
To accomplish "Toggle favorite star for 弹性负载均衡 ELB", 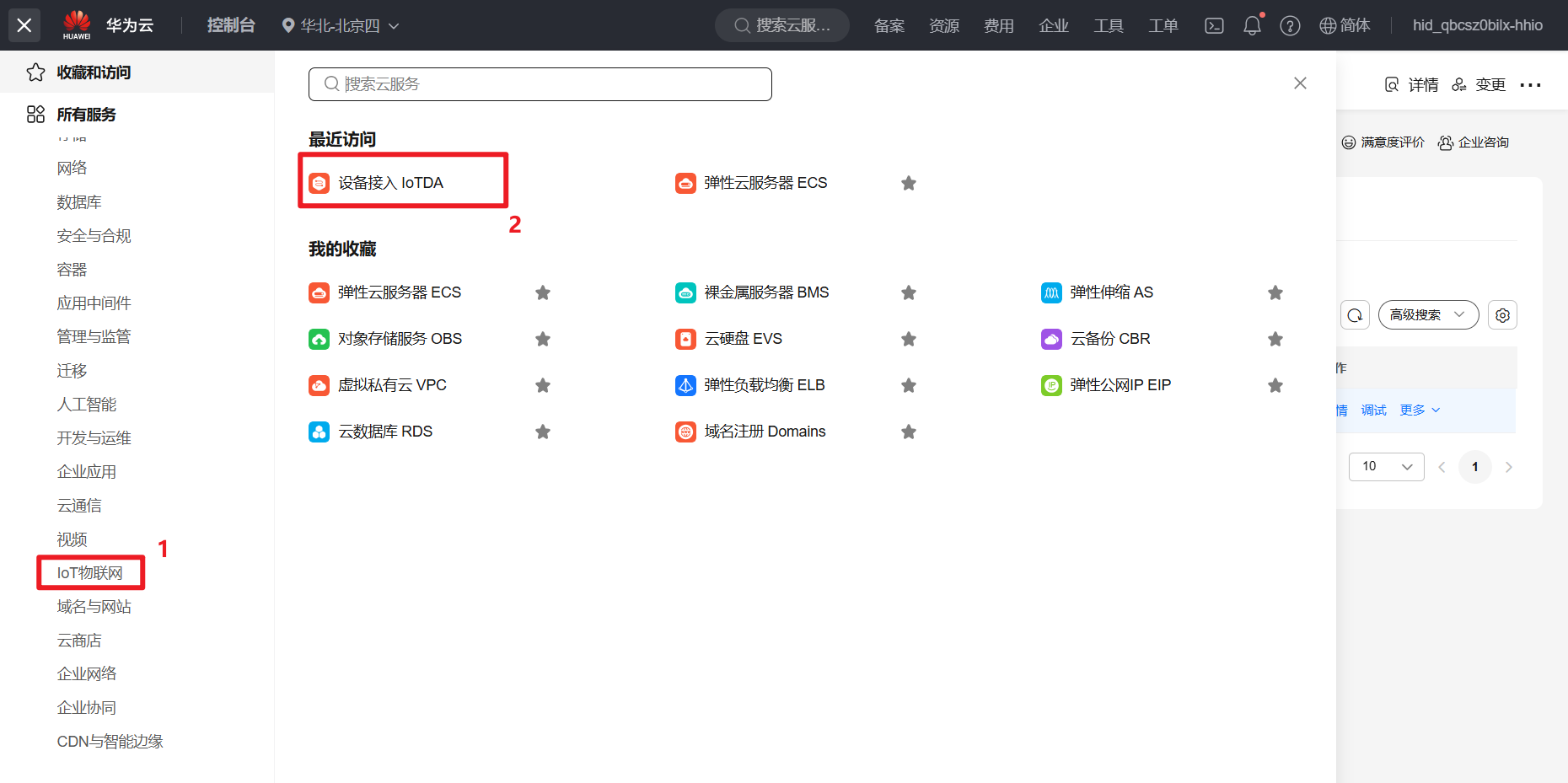I will (x=909, y=385).
